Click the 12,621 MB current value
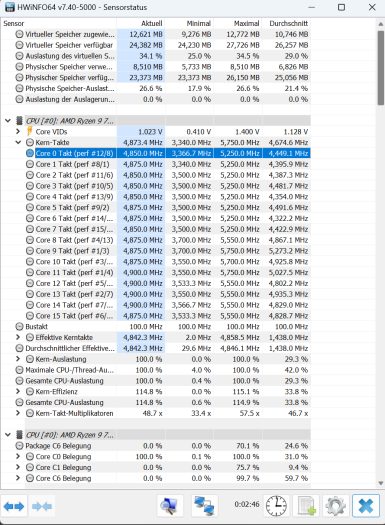This screenshot has height=525, width=385. 146,34
